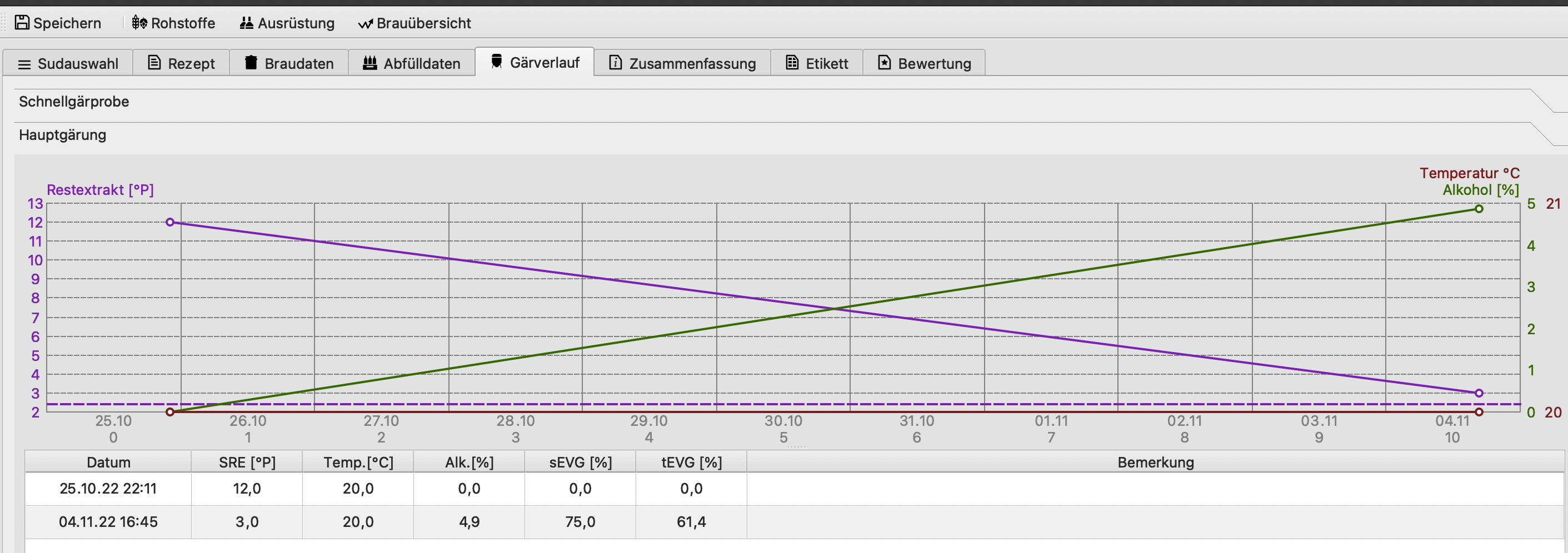Viewport: 1568px width, 553px height.
Task: Open the Etikett tab
Action: (x=816, y=63)
